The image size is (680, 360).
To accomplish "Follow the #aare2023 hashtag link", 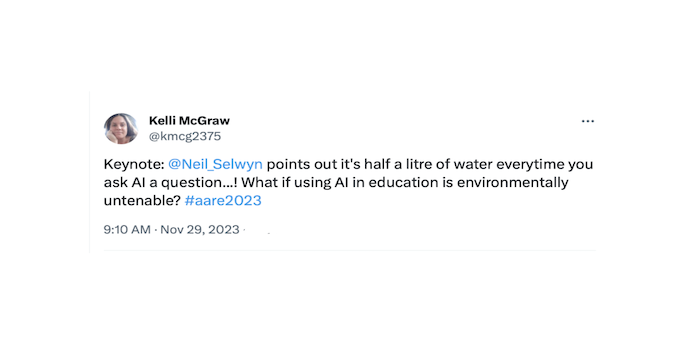I will pyautogui.click(x=223, y=200).
